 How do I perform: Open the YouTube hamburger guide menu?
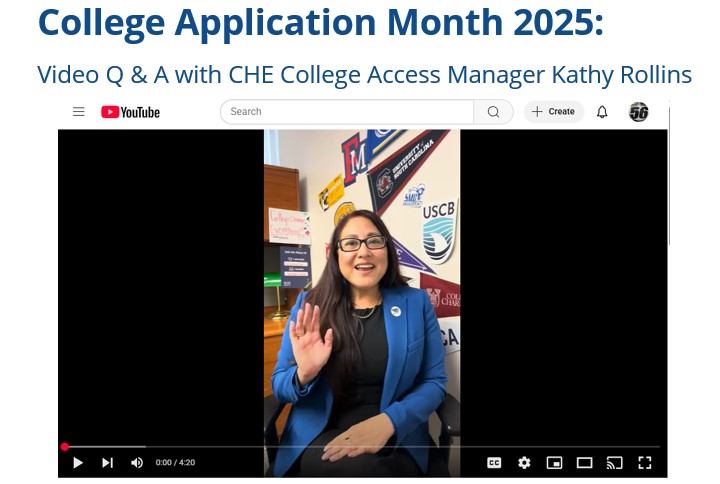(x=79, y=112)
